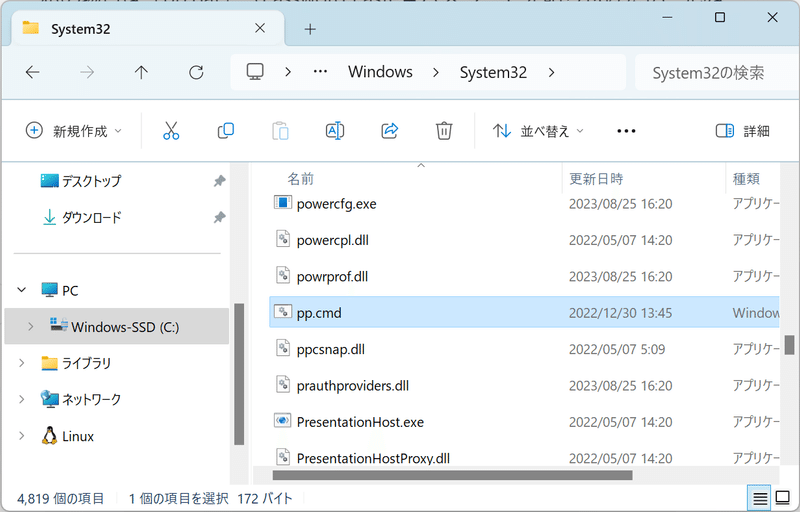The image size is (800, 512).
Task: Click the Paste clipboard icon
Action: tap(280, 131)
